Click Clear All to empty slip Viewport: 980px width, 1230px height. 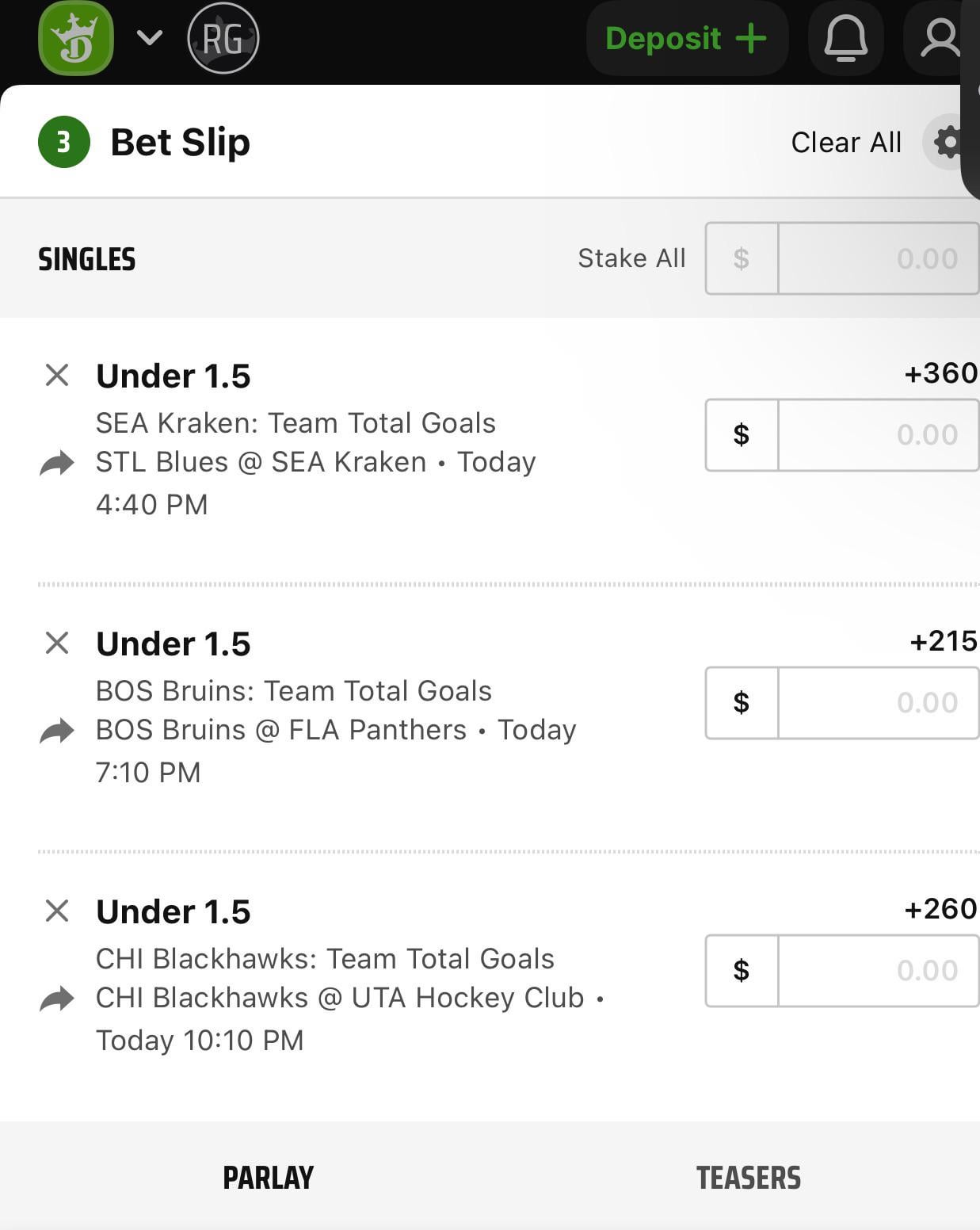846,143
